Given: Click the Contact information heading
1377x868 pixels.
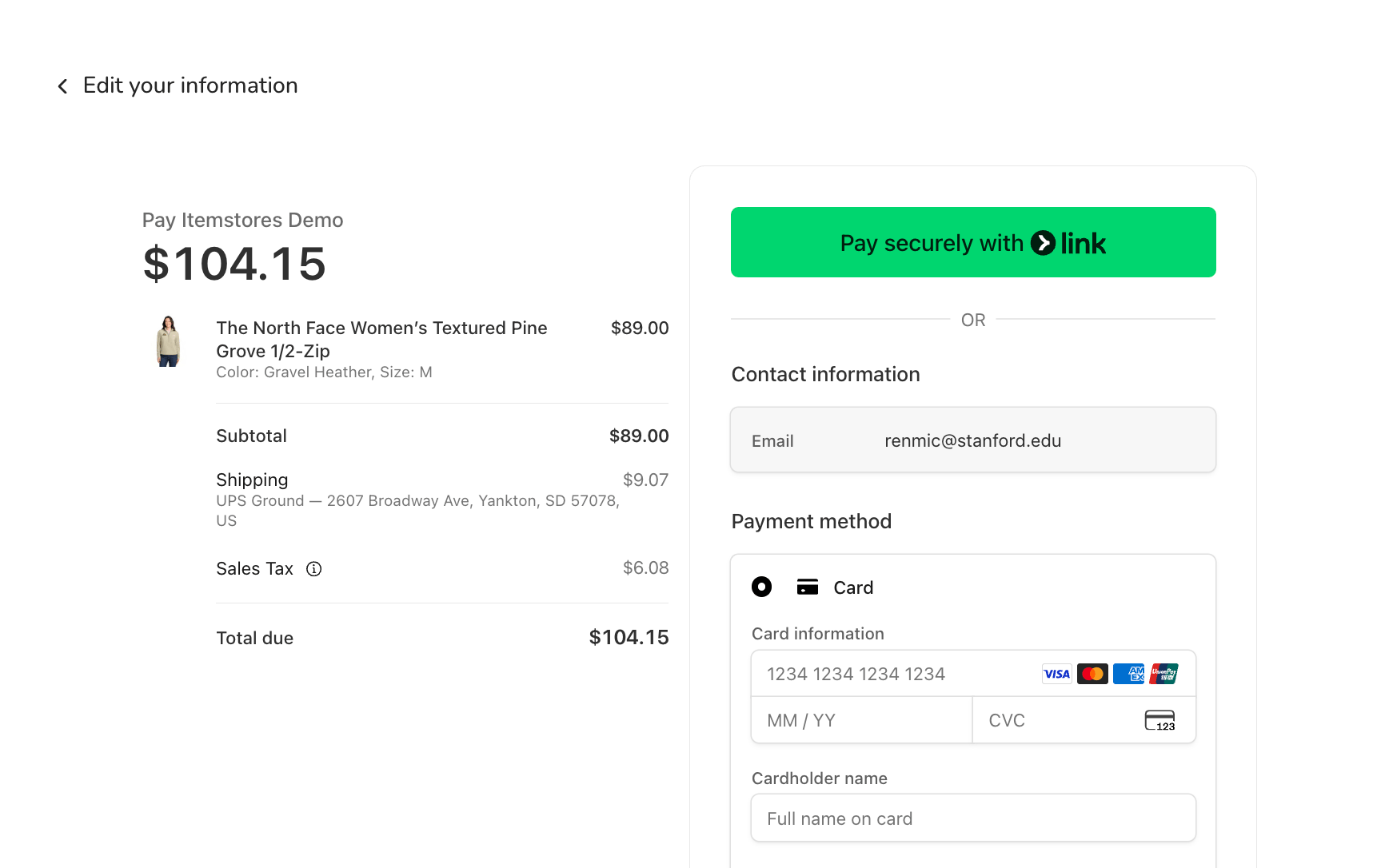Looking at the screenshot, I should (826, 374).
